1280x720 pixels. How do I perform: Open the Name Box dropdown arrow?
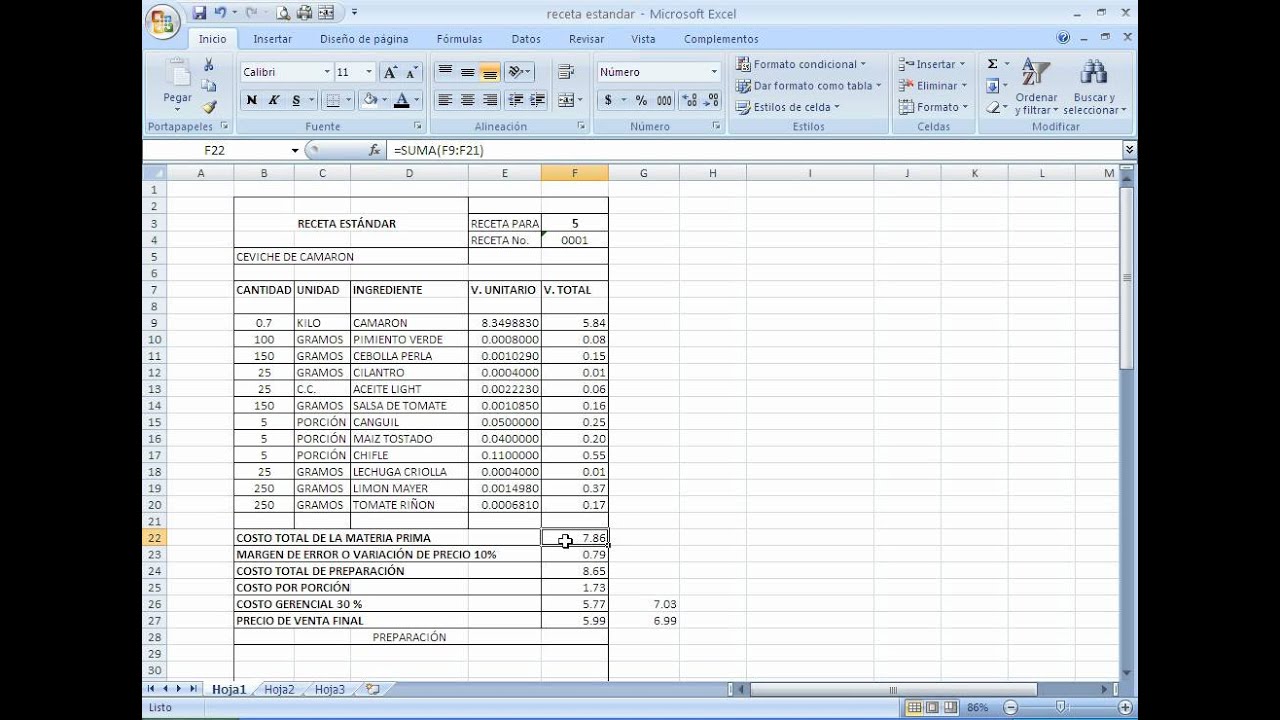[x=295, y=150]
